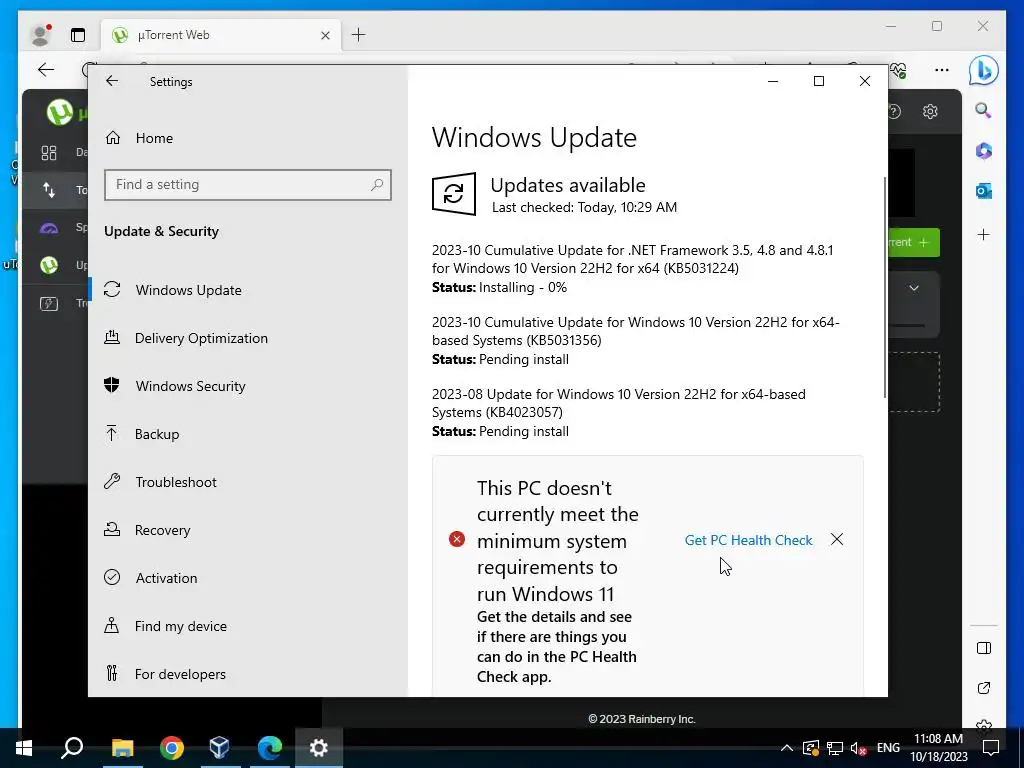Screen dimensions: 1024x768
Task: Click the Windows Update refresh icon
Action: 454,194
